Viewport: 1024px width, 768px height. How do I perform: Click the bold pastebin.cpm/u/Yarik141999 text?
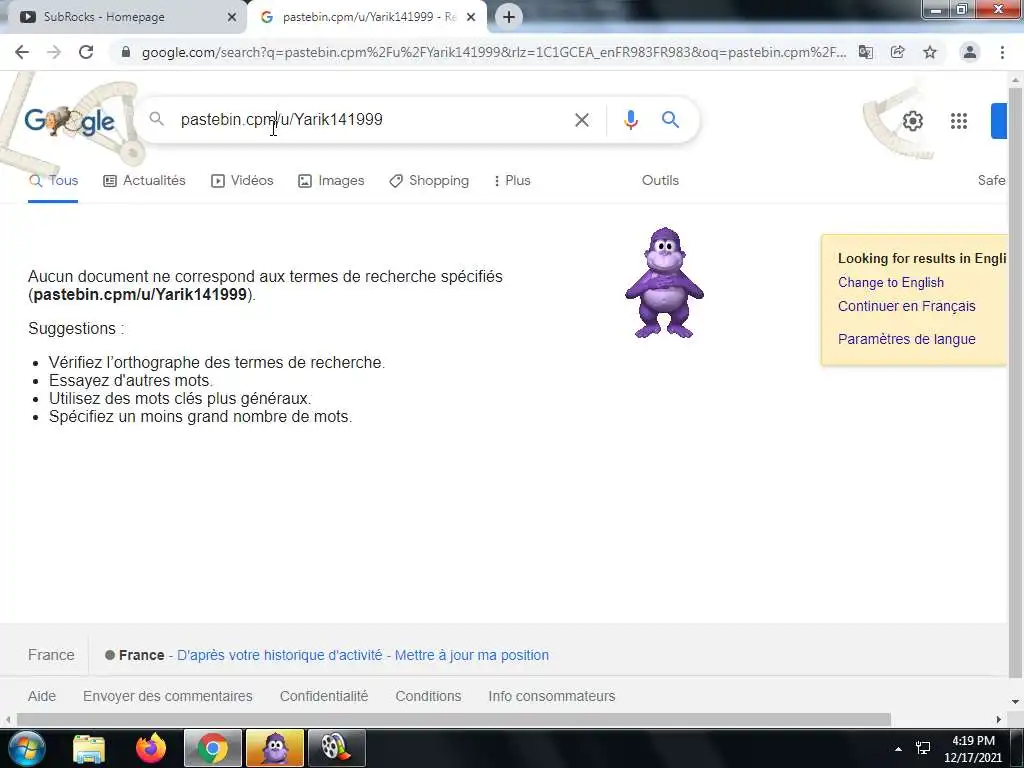point(140,295)
